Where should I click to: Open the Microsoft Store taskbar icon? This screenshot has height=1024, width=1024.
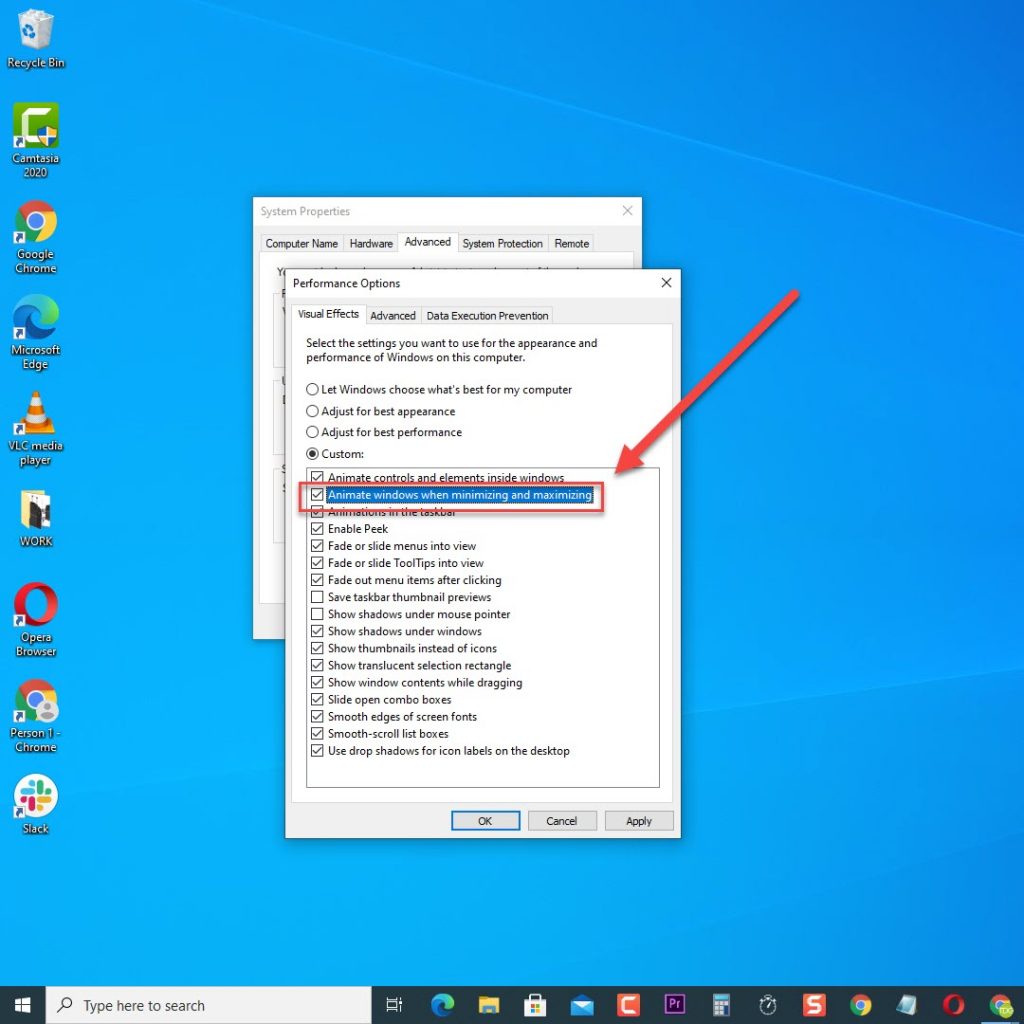click(535, 1004)
